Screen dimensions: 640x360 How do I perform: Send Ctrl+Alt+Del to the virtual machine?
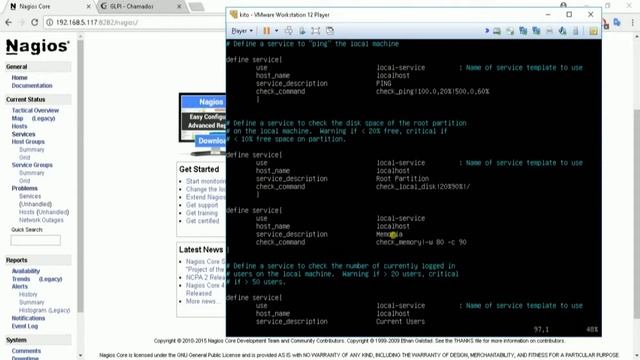(289, 31)
